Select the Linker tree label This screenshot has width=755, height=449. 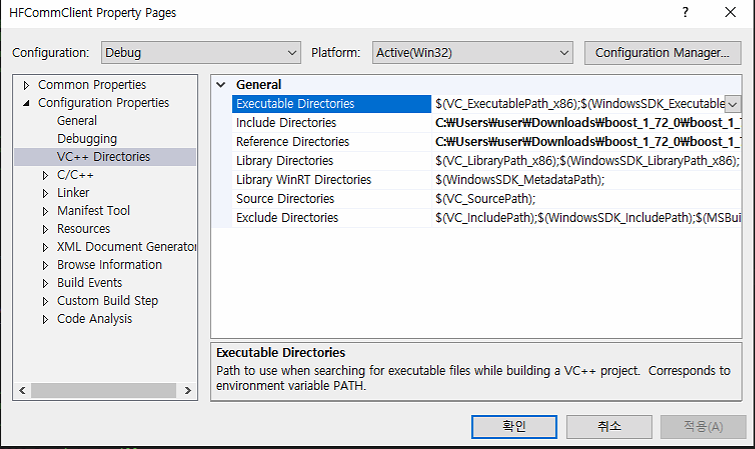[73, 193]
